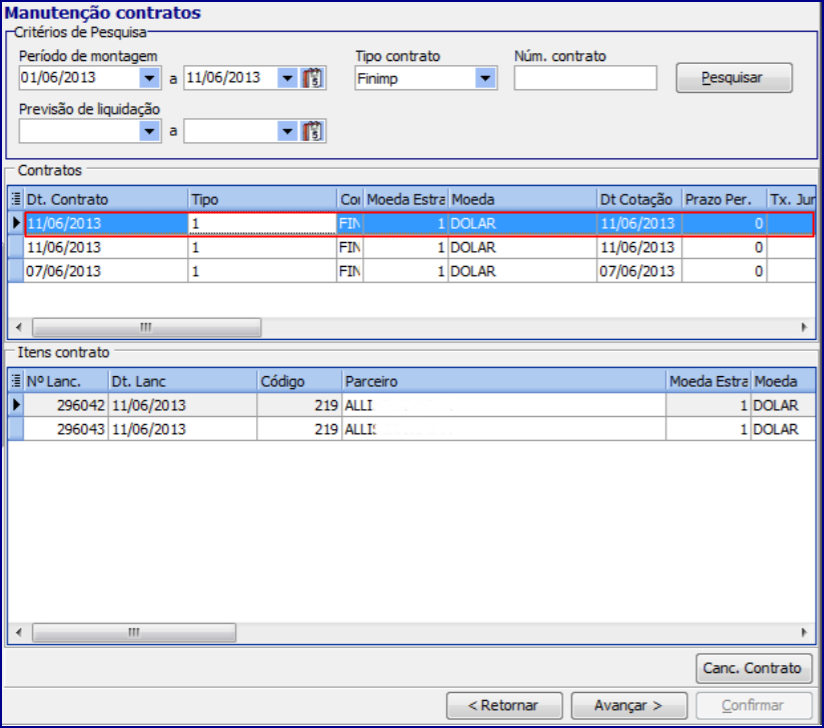Click the Avançar > button
Image resolution: width=824 pixels, height=728 pixels.
(x=629, y=705)
